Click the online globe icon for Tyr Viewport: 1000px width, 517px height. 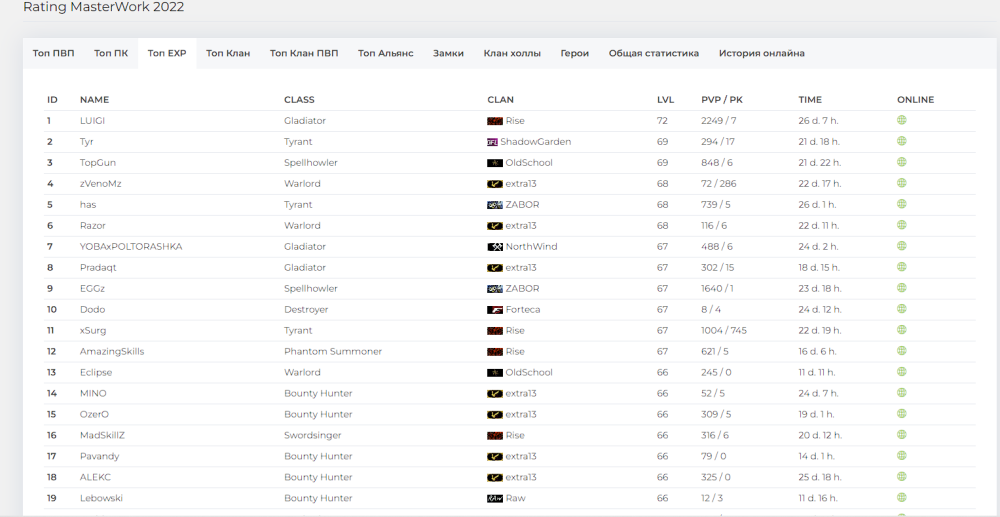point(902,141)
